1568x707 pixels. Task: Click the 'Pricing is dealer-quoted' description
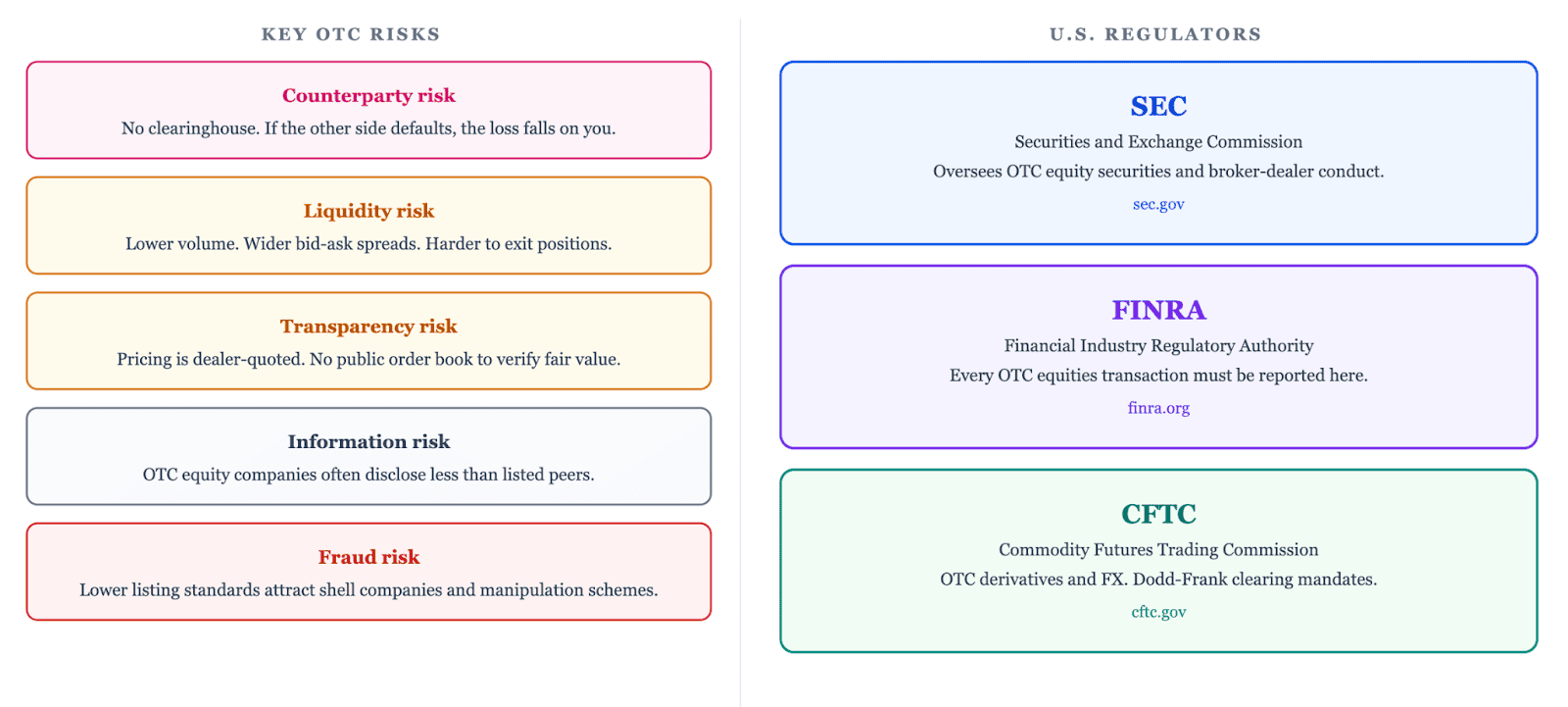pos(368,360)
